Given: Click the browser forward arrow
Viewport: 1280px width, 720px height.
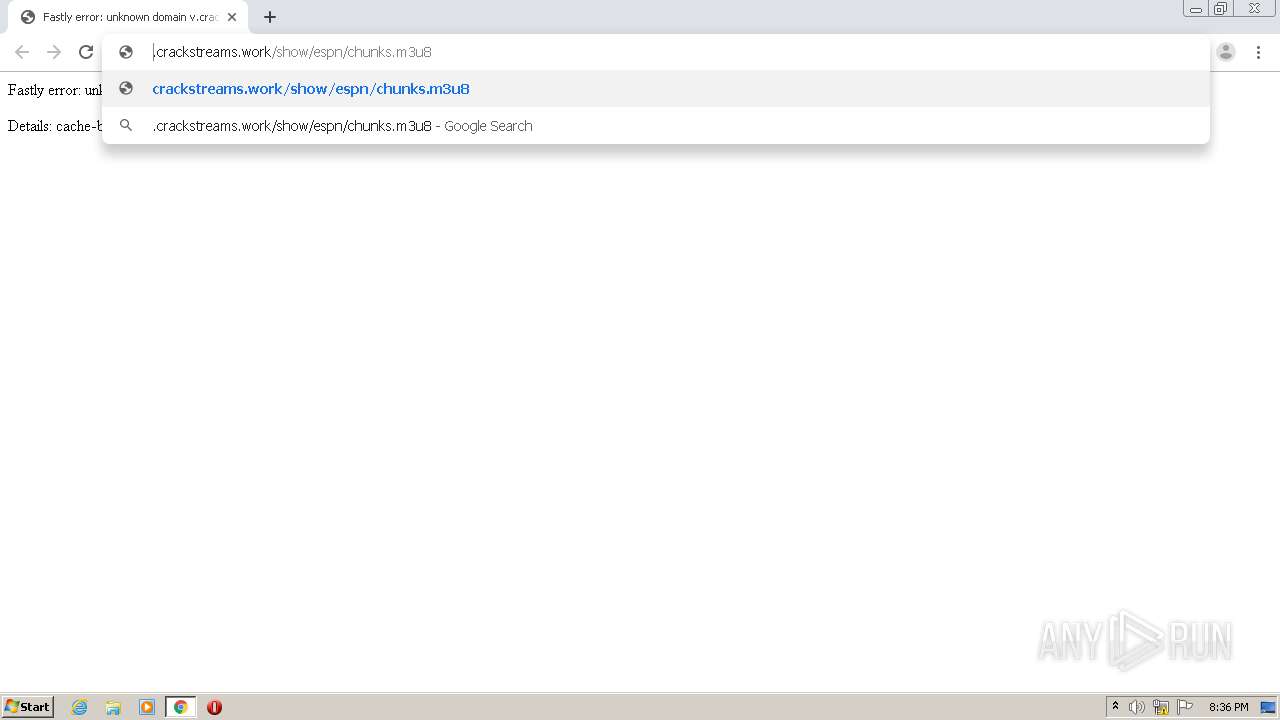Looking at the screenshot, I should tap(54, 52).
